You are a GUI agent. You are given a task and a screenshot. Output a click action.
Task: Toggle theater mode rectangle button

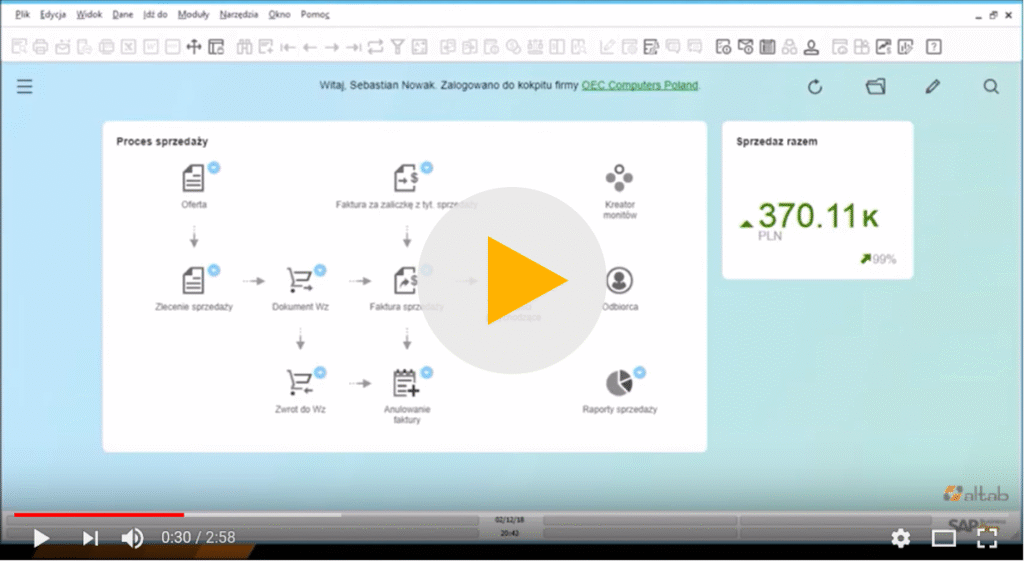coord(944,538)
